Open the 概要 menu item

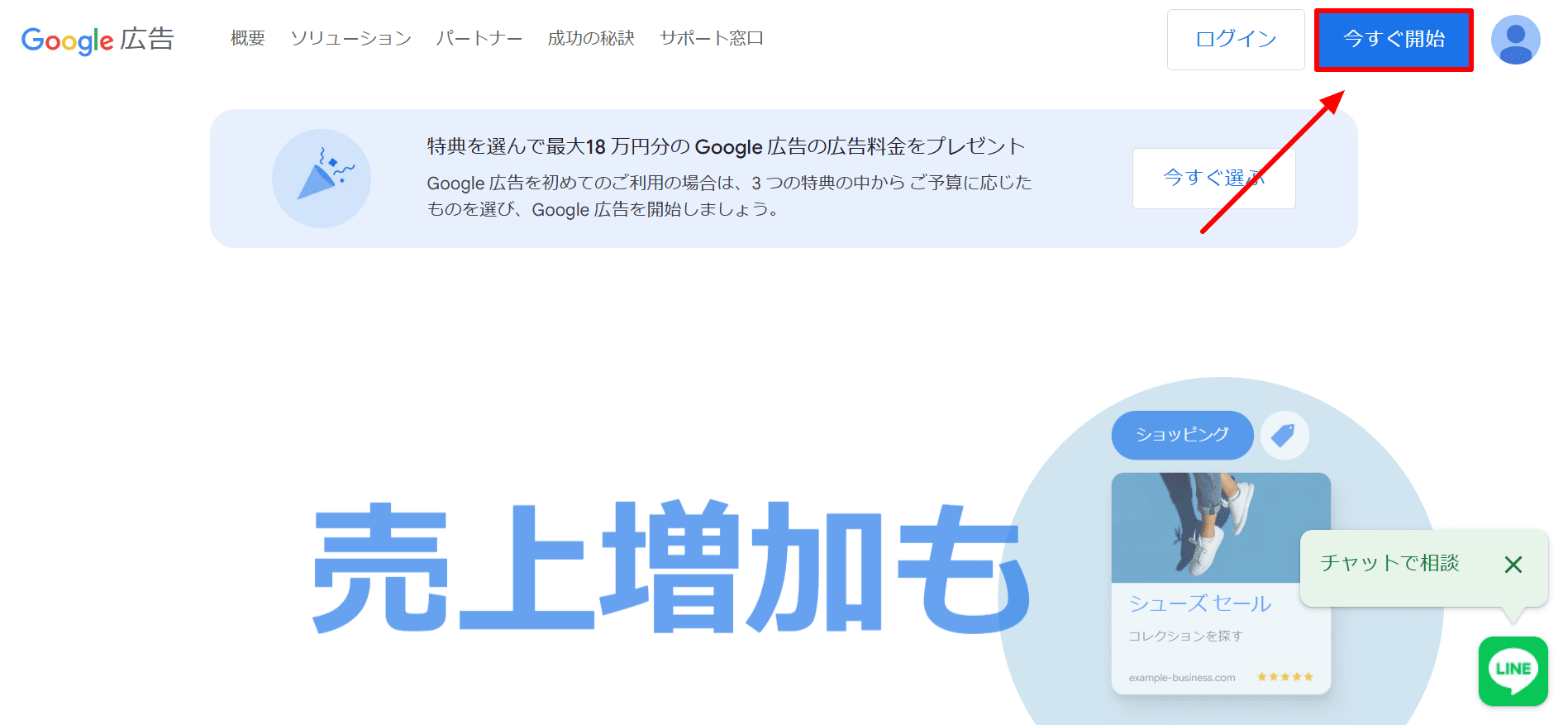[x=247, y=39]
